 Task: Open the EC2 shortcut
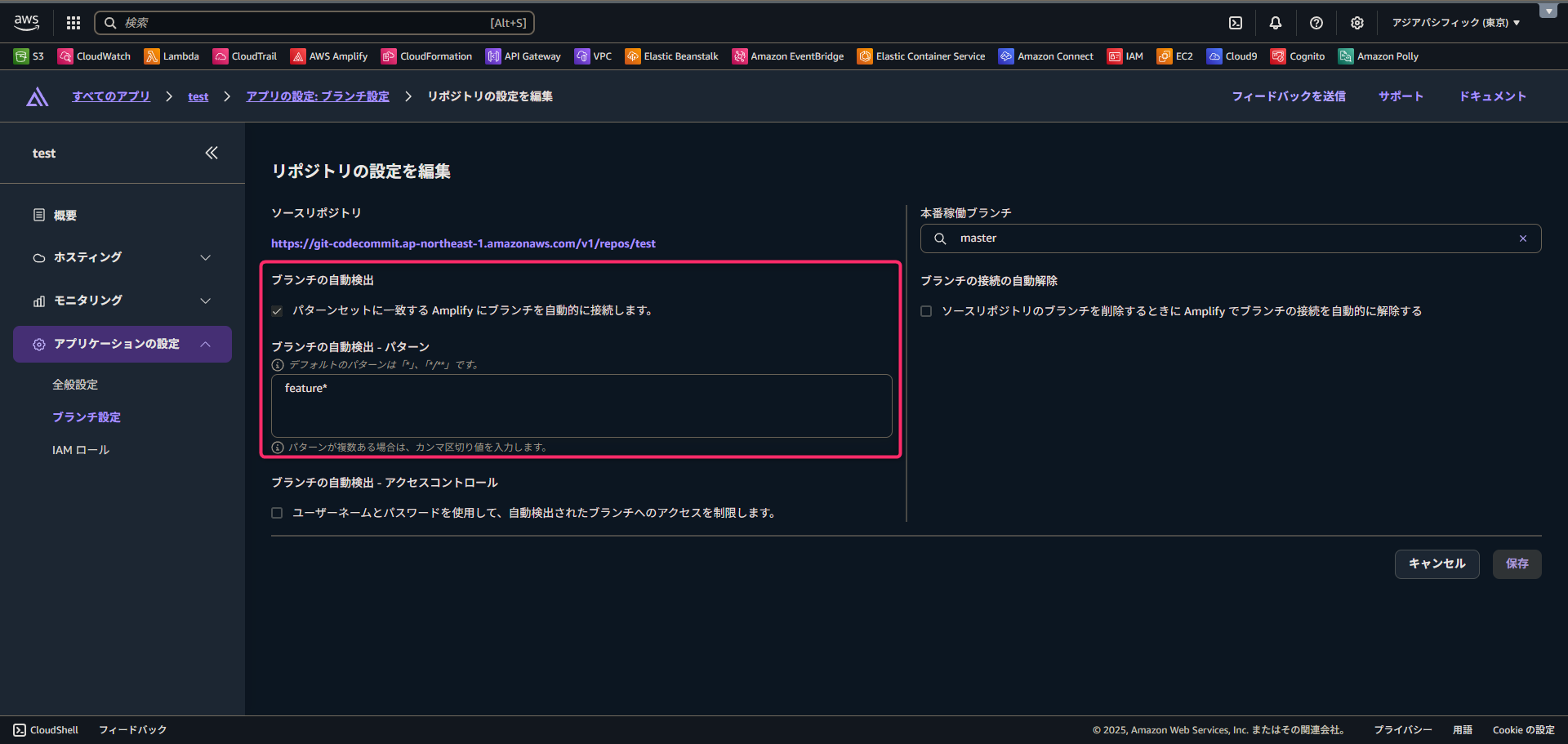click(1175, 56)
